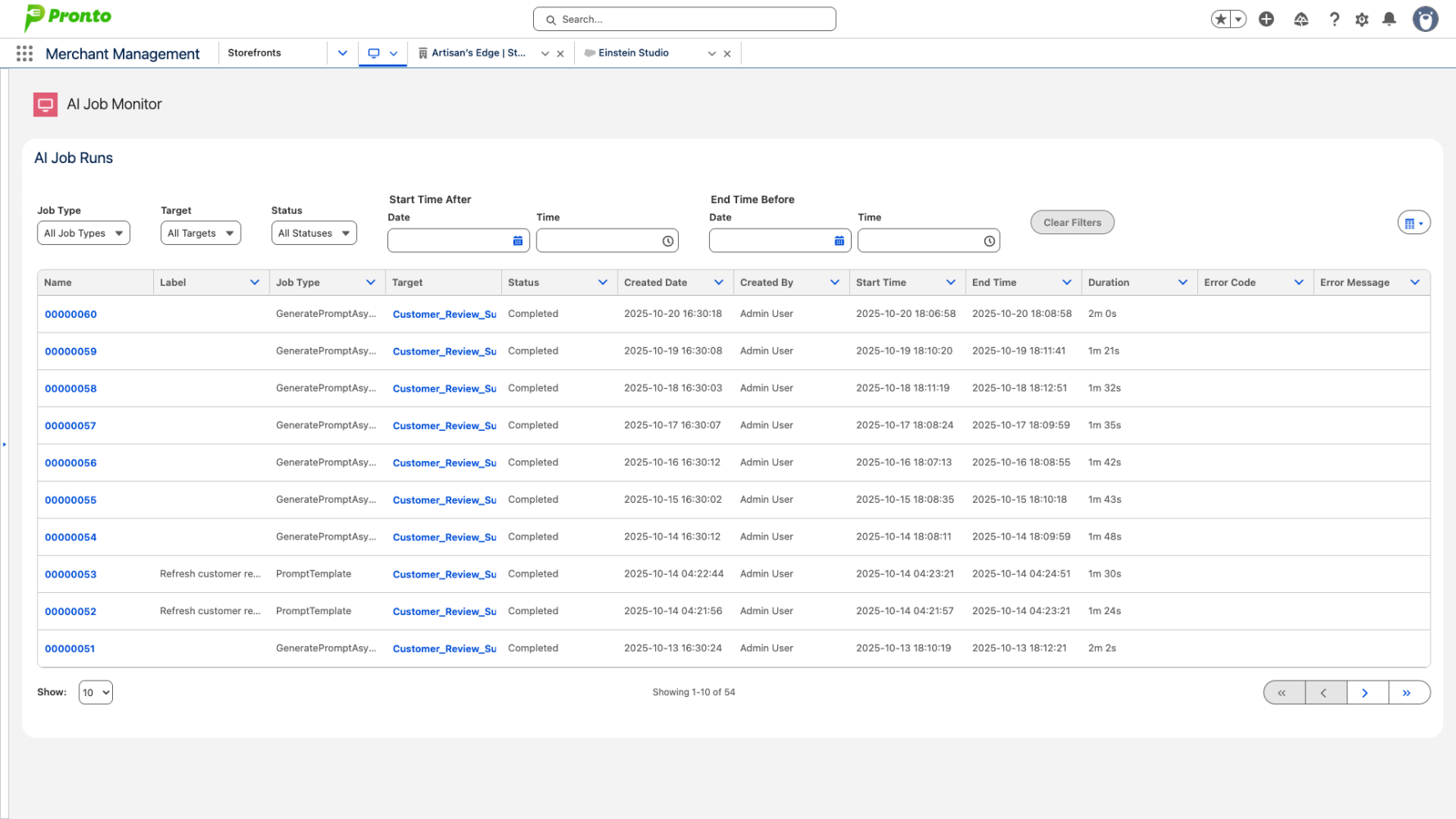Open the calendar picker for Start Time After
Screen dimensions: 1456x819
(517, 240)
